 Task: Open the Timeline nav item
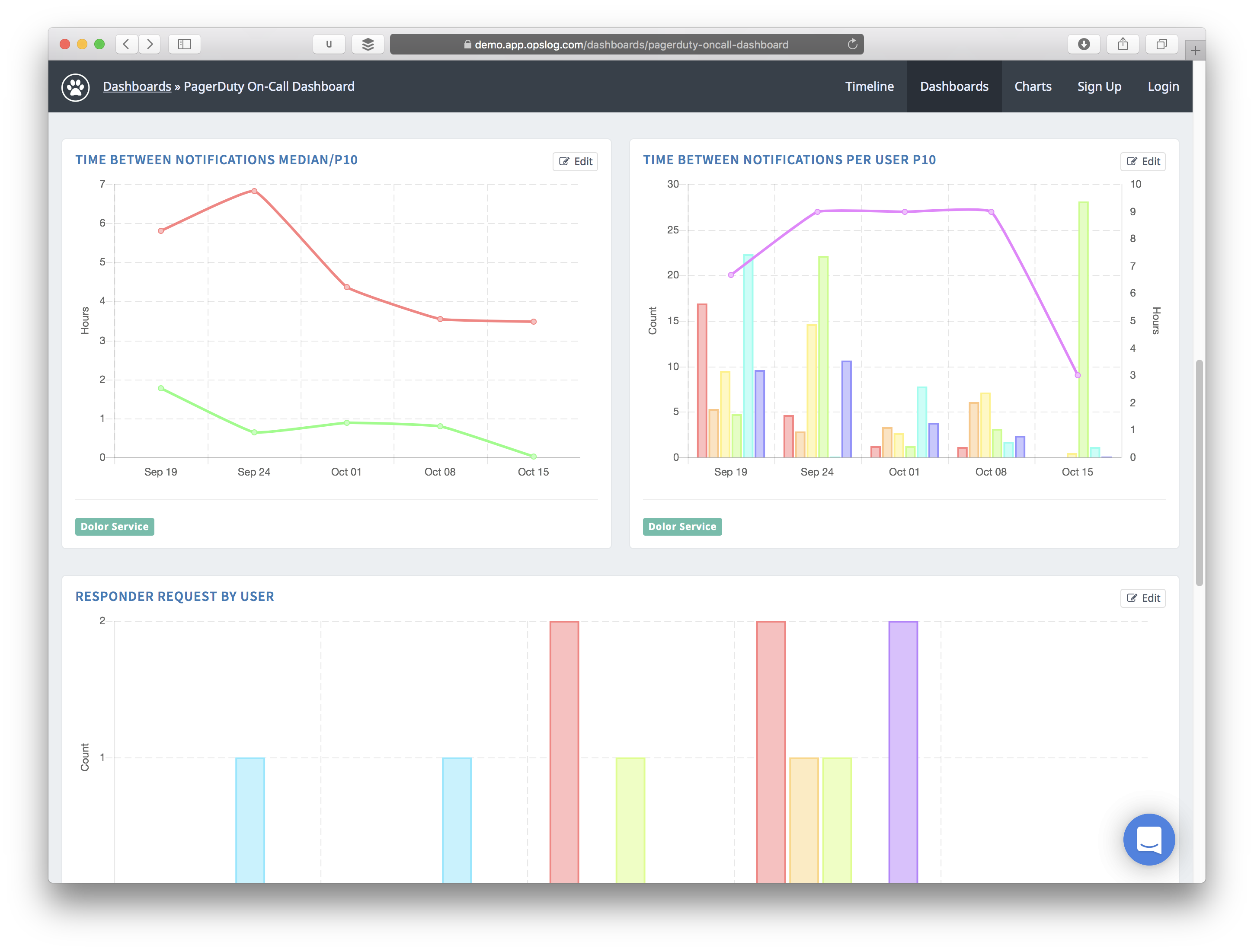pyautogui.click(x=869, y=87)
